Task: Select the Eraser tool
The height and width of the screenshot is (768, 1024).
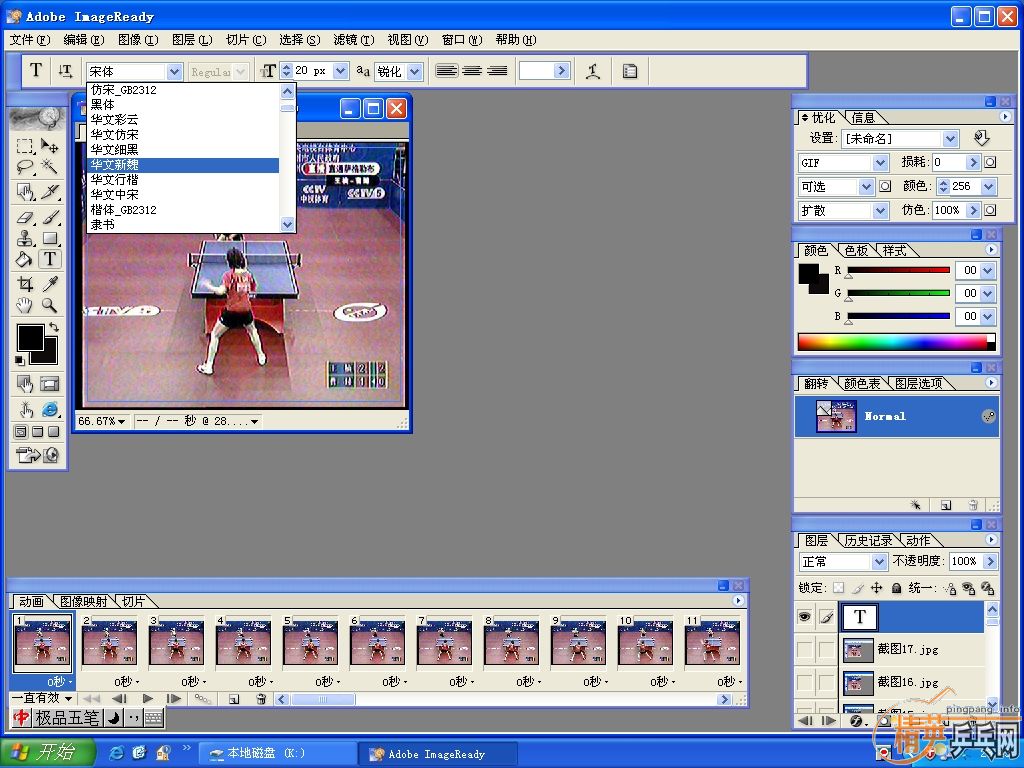Action: pyautogui.click(x=25, y=217)
